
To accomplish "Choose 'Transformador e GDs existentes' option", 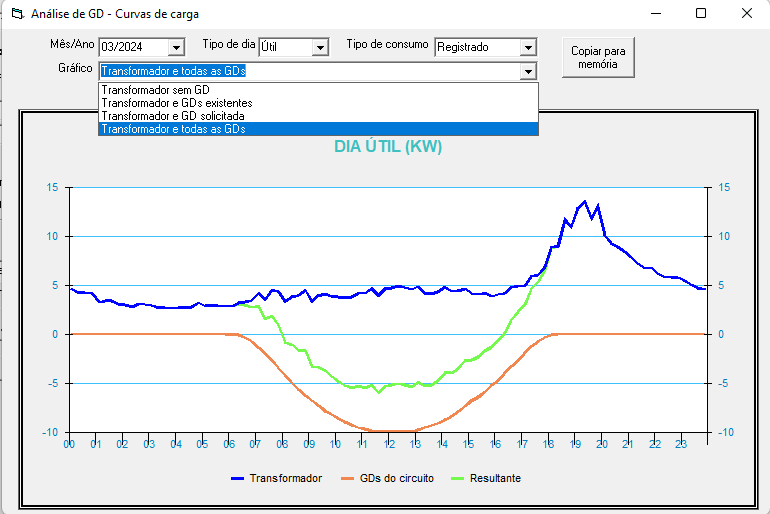I will pyautogui.click(x=177, y=103).
